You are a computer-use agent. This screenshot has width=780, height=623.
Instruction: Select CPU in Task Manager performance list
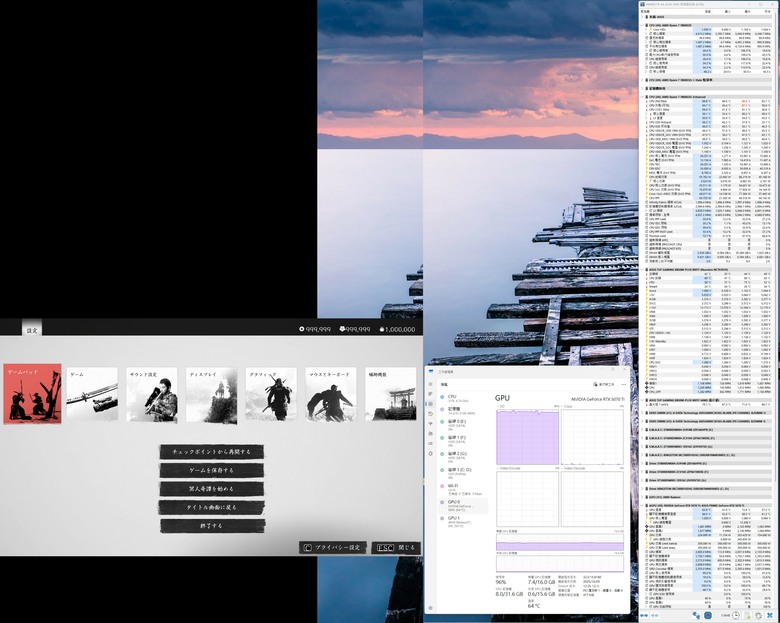point(464,399)
